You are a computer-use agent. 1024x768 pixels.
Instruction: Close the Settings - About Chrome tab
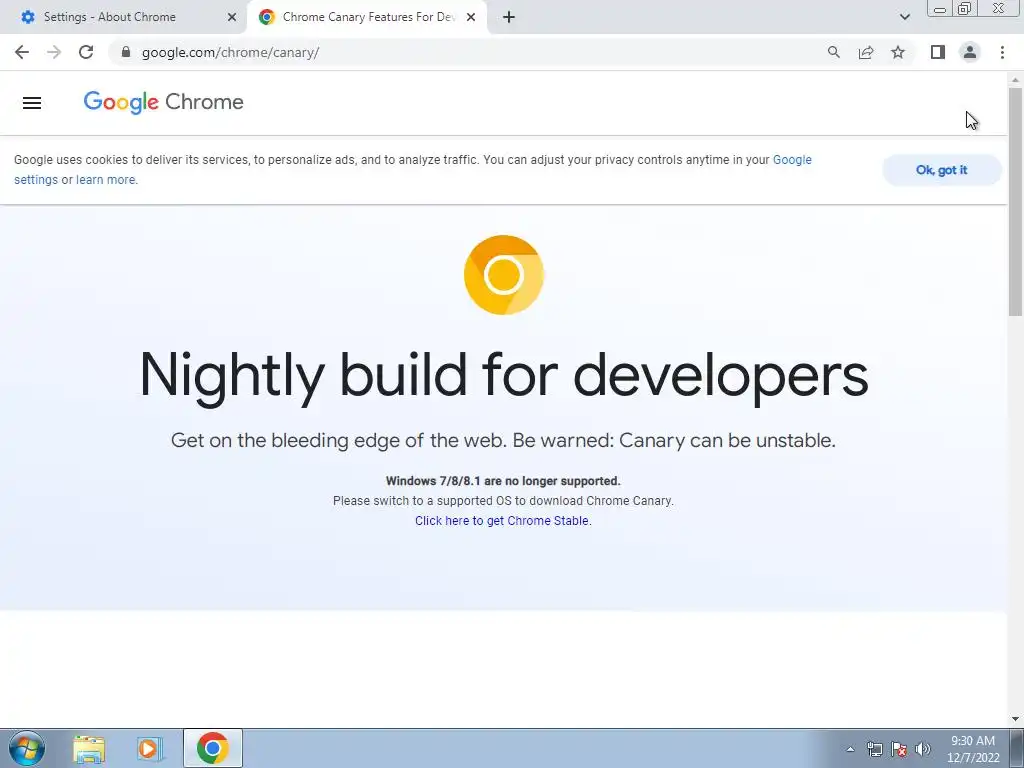(232, 17)
